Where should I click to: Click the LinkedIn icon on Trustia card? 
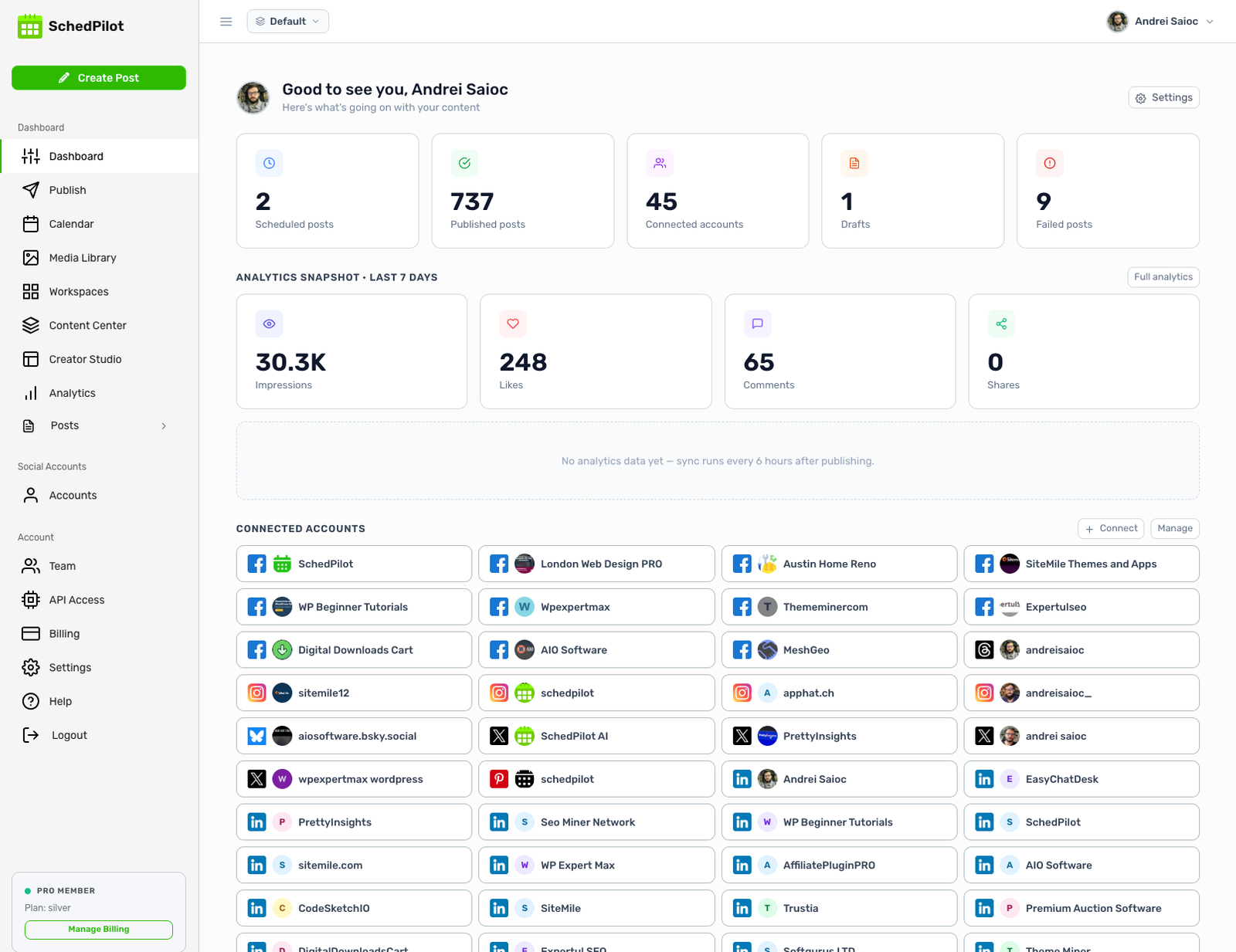tap(742, 909)
